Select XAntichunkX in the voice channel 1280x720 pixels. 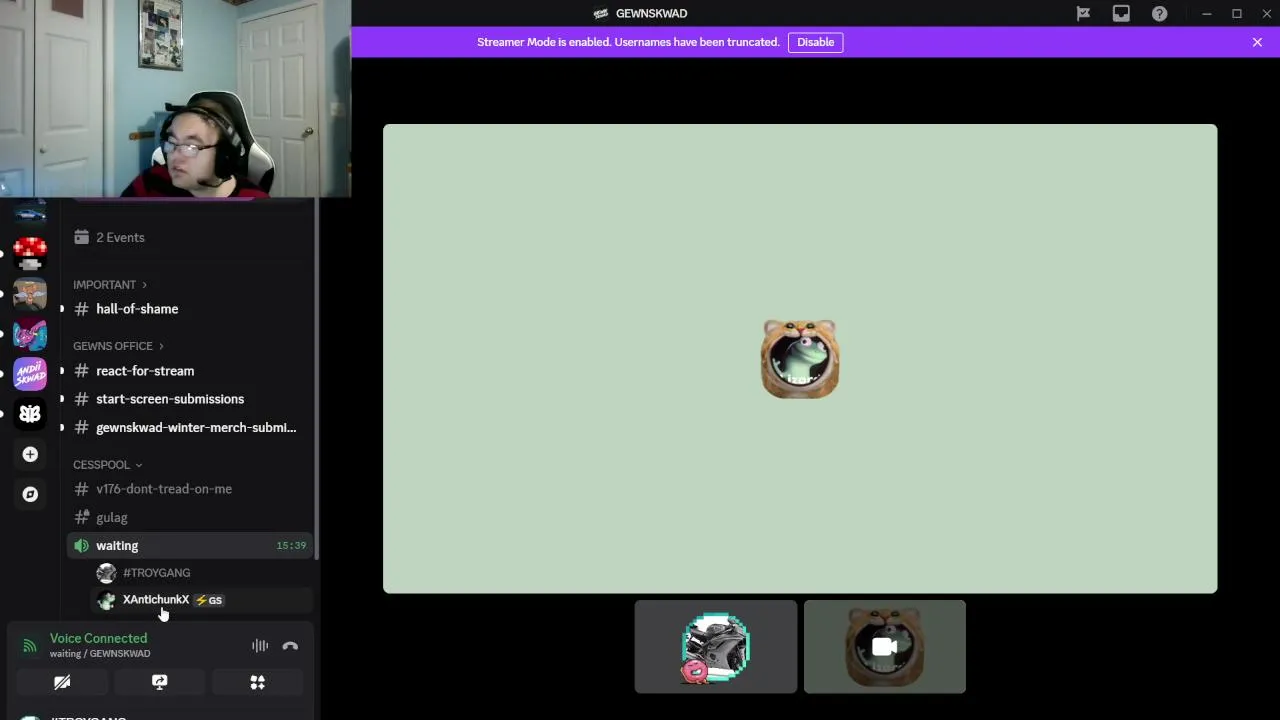(x=156, y=600)
